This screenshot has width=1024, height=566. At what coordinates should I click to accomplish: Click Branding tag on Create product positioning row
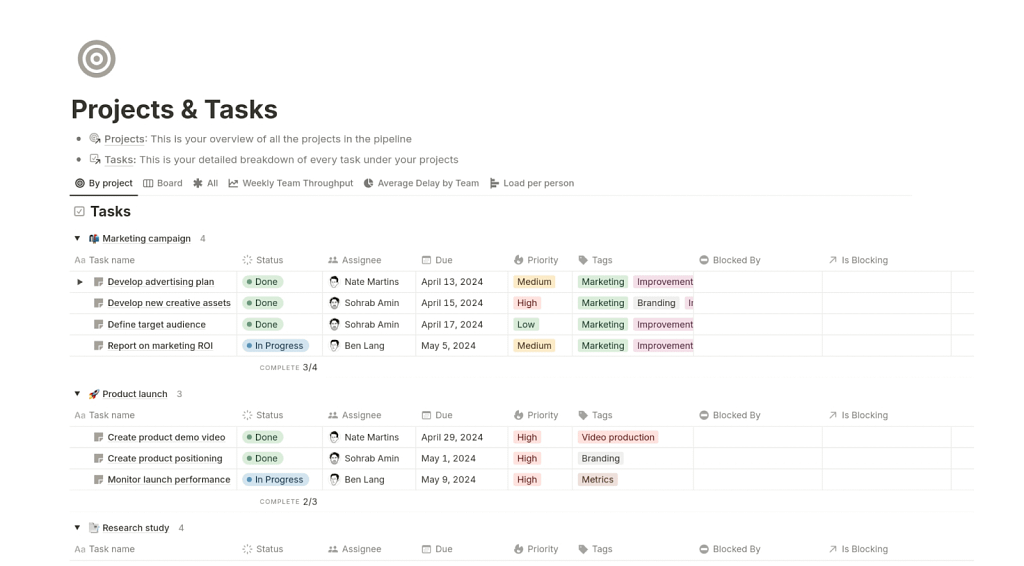click(600, 458)
